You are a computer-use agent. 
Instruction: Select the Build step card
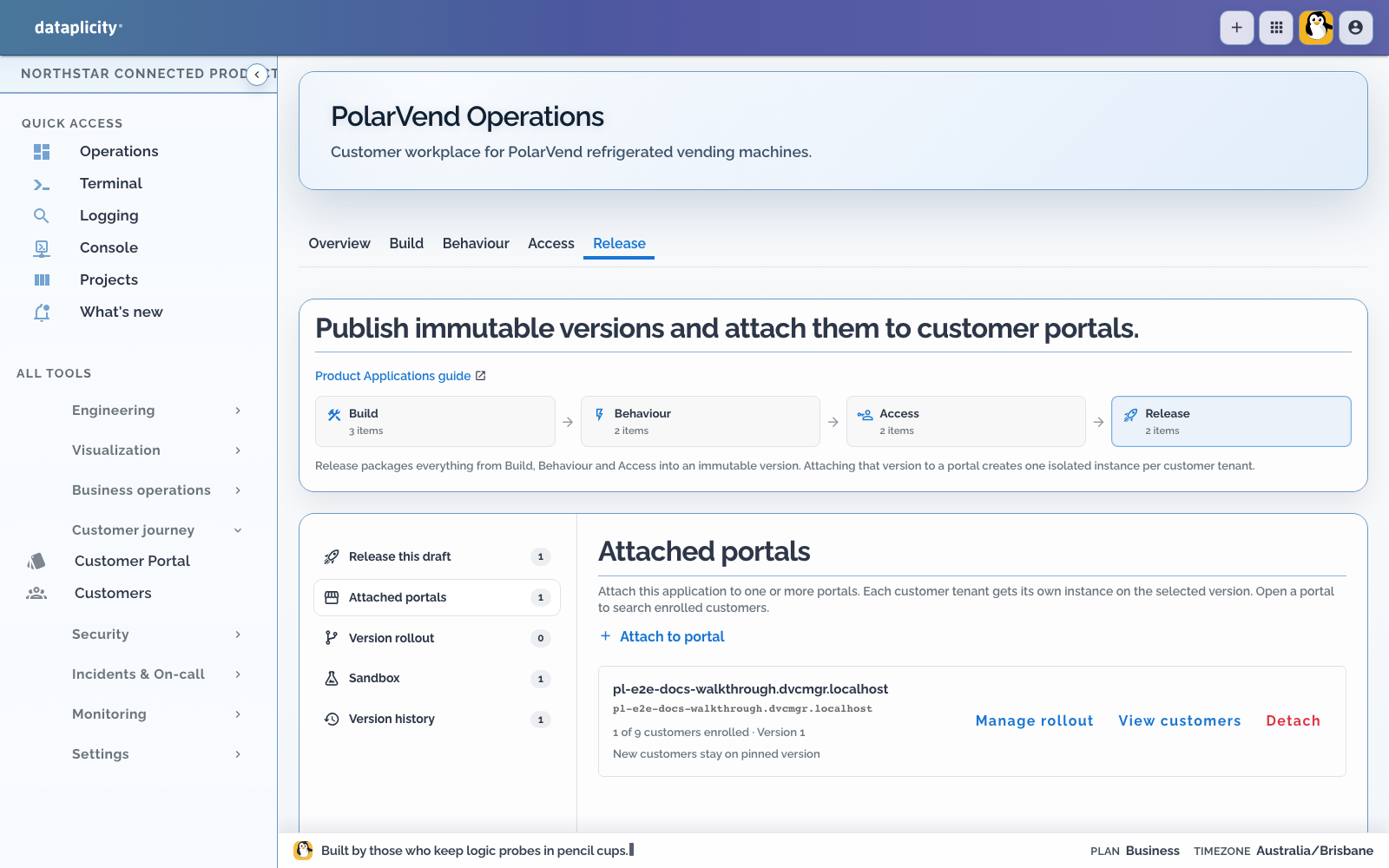435,422
